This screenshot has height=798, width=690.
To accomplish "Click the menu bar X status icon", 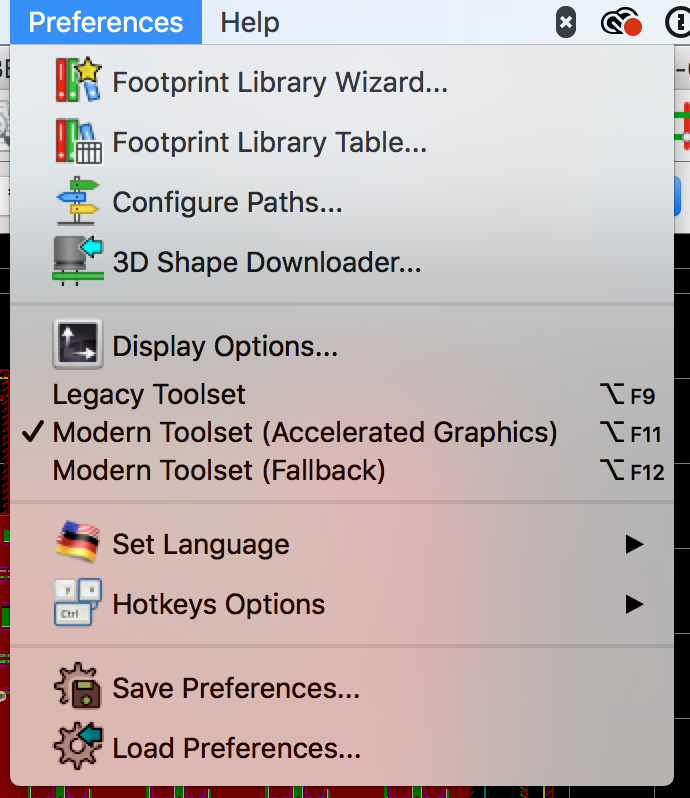I will point(566,22).
